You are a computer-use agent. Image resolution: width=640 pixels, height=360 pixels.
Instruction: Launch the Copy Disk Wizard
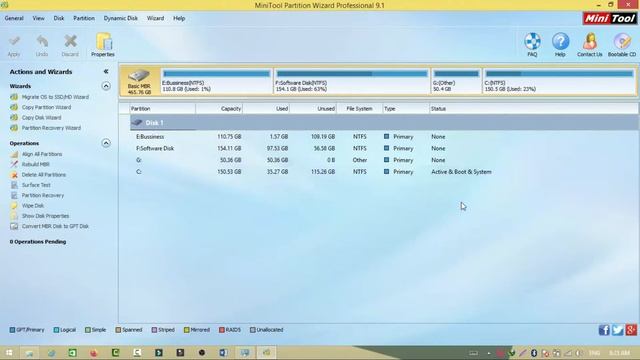pos(41,118)
